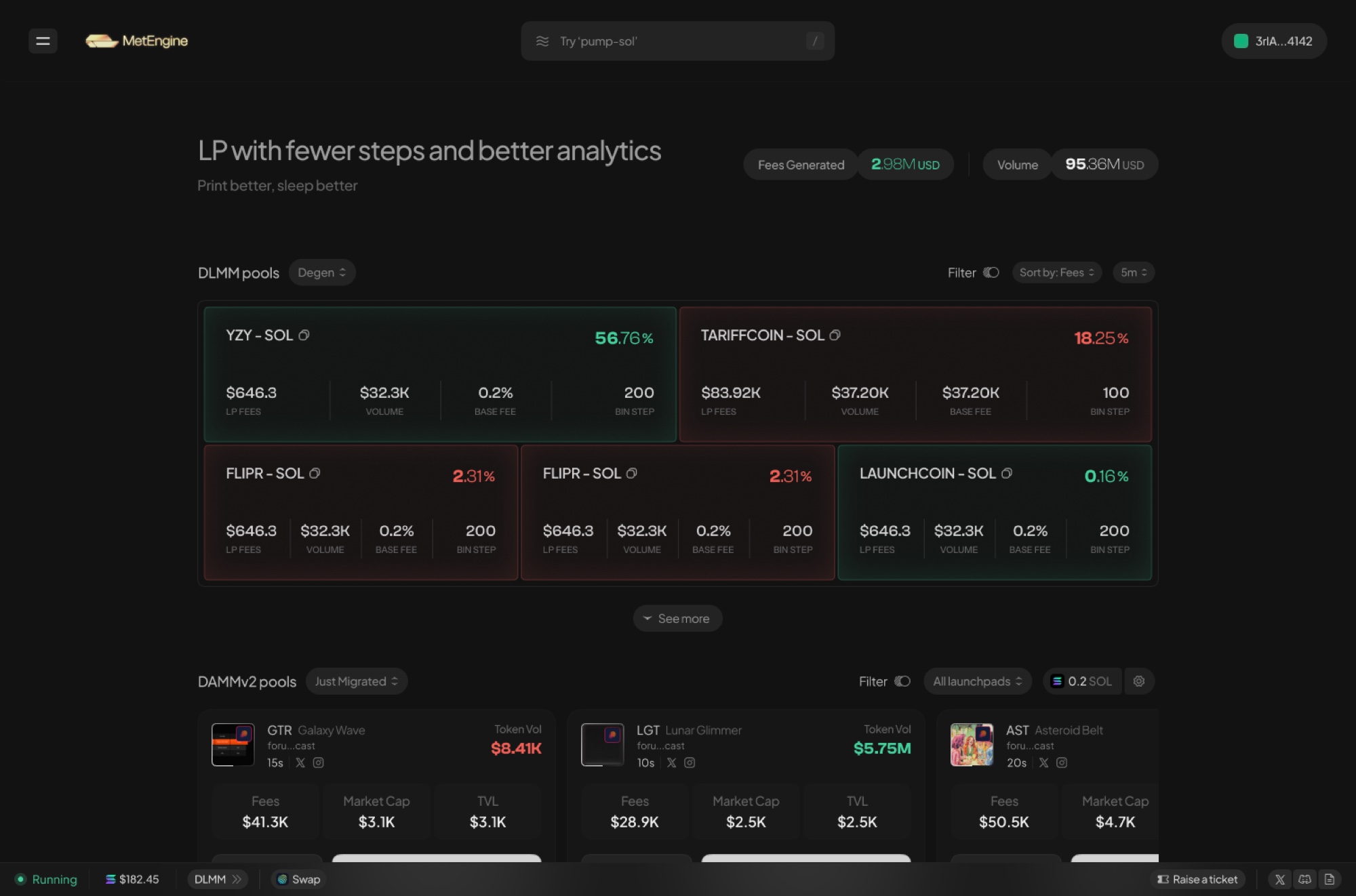Copy YZY - SOL pool address icon
Screen dimensions: 1356x896
[x=304, y=335]
